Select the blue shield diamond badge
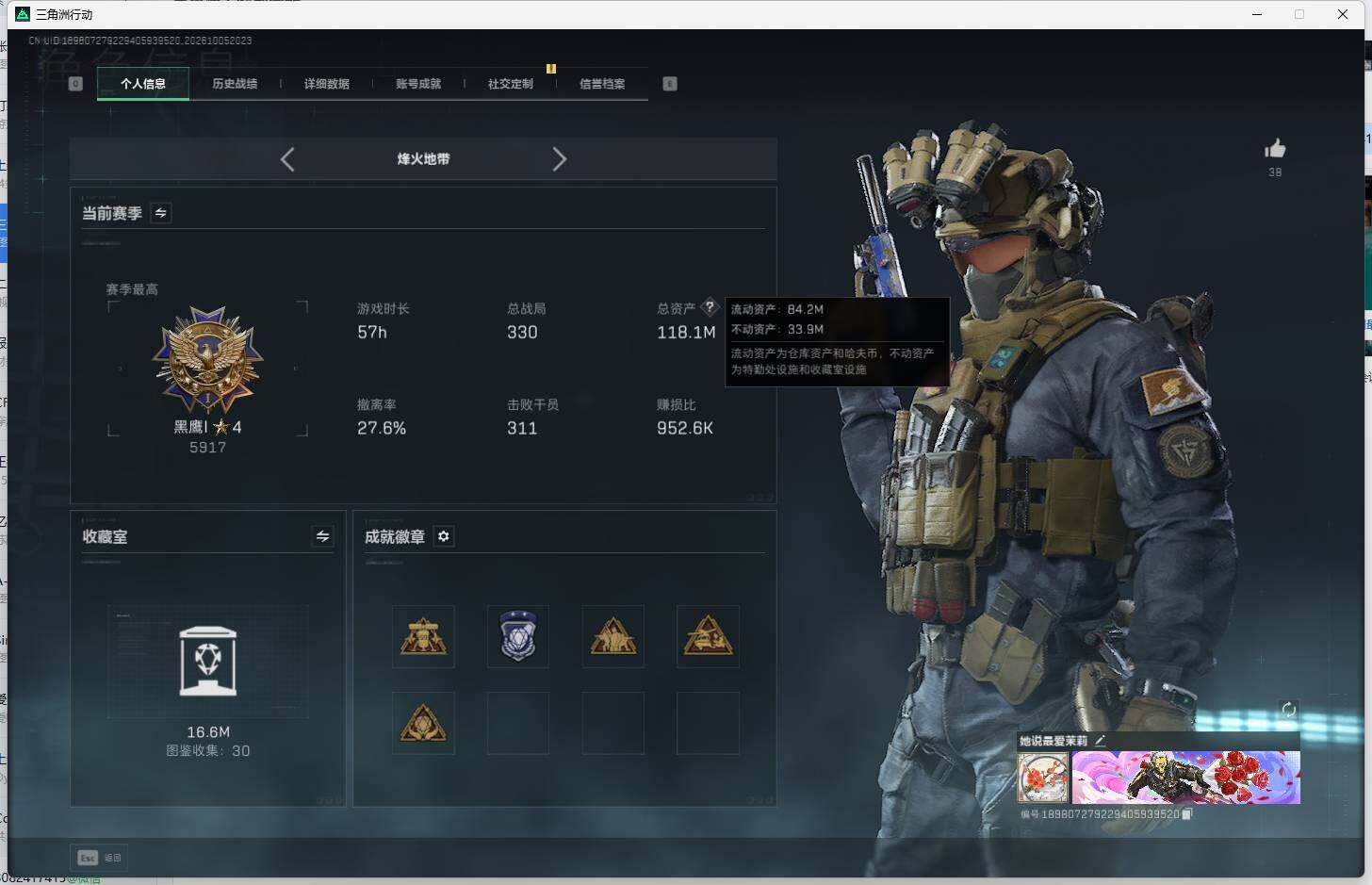Viewport: 1372px width, 885px height. [518, 636]
